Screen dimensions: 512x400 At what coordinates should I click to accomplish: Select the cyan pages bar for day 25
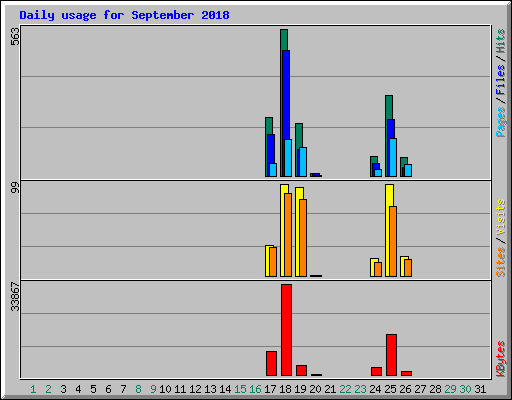pyautogui.click(x=393, y=157)
